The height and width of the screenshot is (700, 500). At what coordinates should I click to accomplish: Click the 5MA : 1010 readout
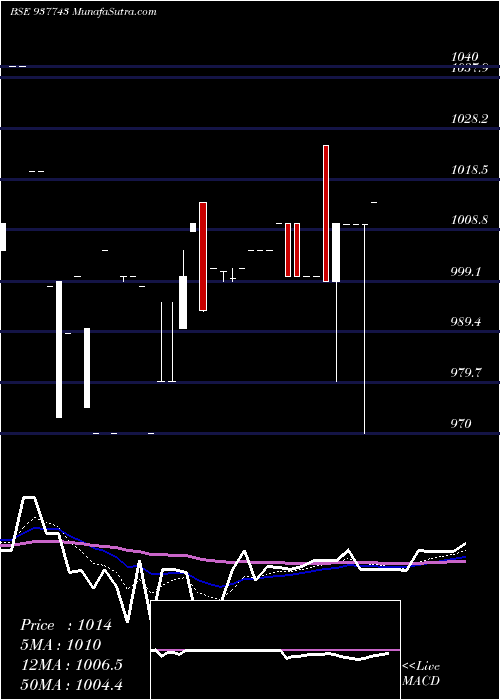tap(61, 645)
